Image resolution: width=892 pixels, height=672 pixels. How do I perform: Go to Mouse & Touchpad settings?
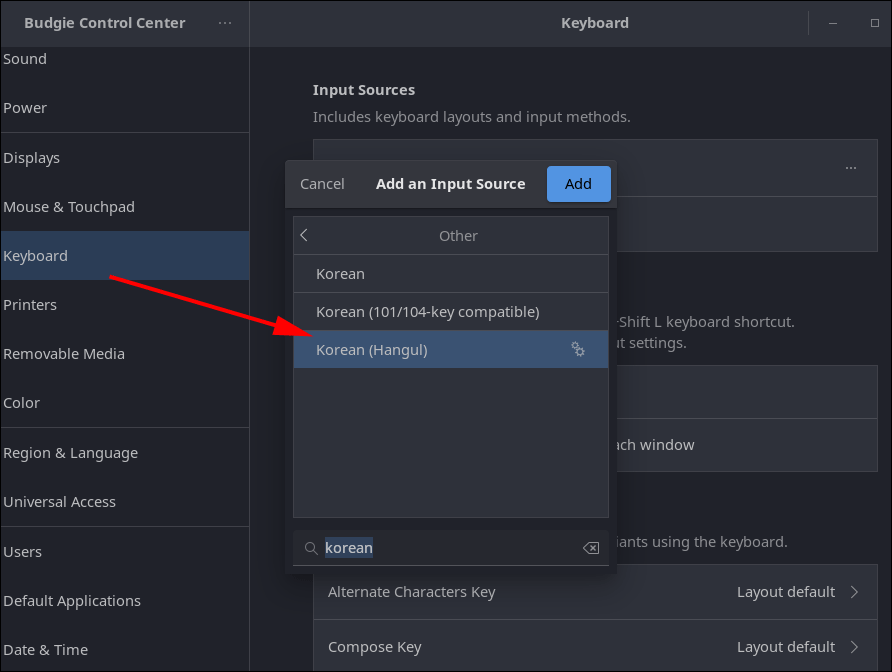coord(125,207)
